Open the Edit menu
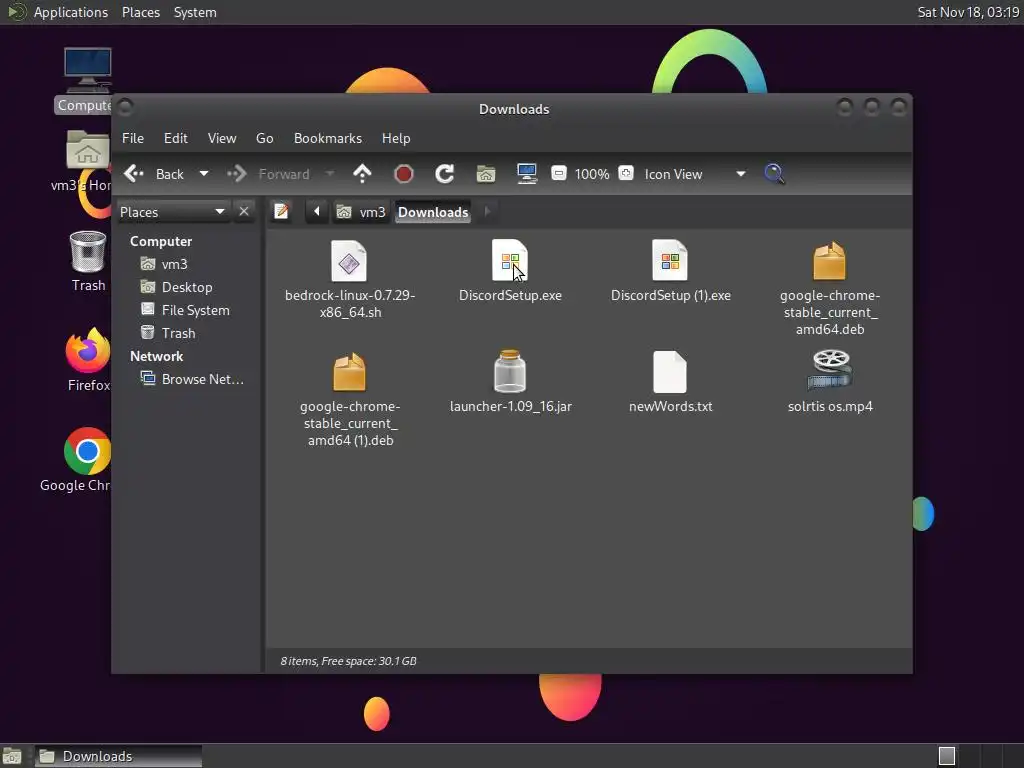The width and height of the screenshot is (1024, 768). point(175,138)
